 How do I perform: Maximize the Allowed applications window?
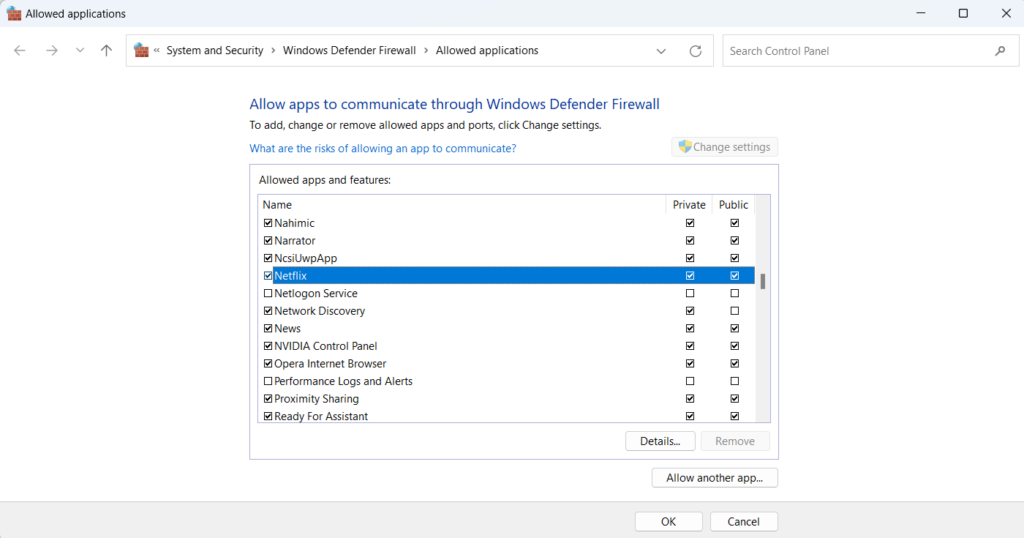[962, 14]
